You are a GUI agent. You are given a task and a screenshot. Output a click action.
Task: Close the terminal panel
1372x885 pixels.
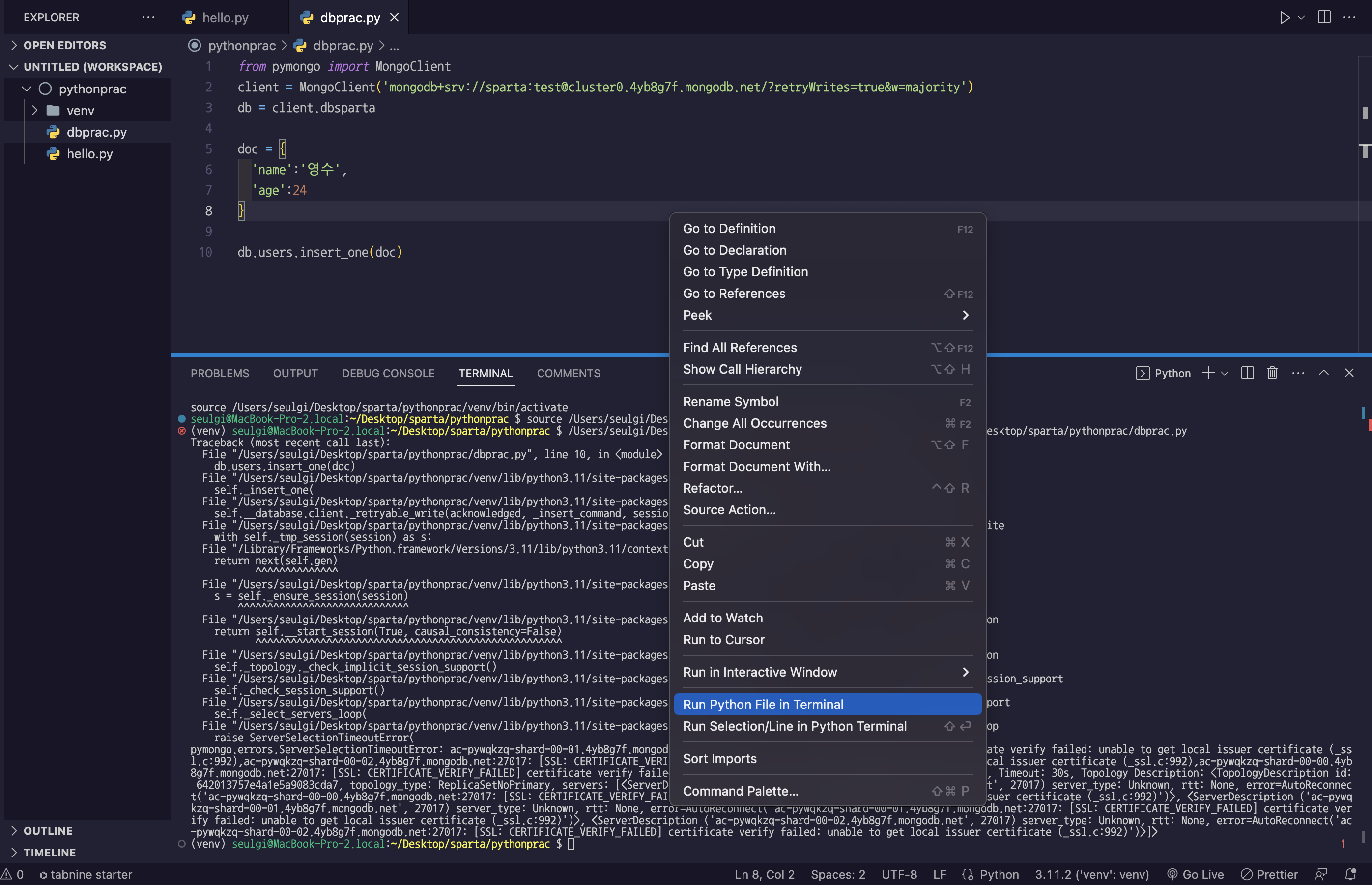[1349, 373]
